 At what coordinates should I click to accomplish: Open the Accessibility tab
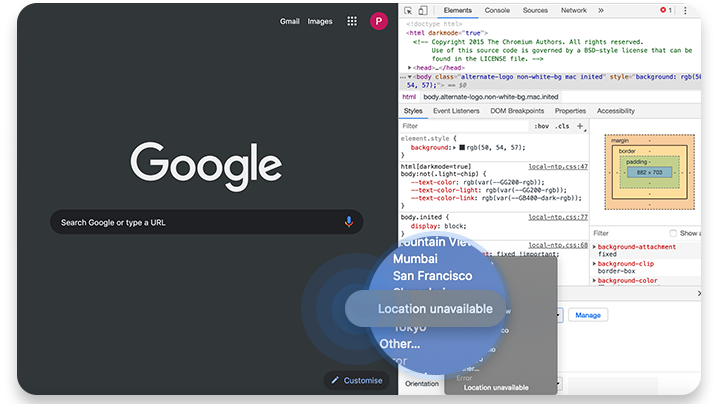(x=615, y=111)
